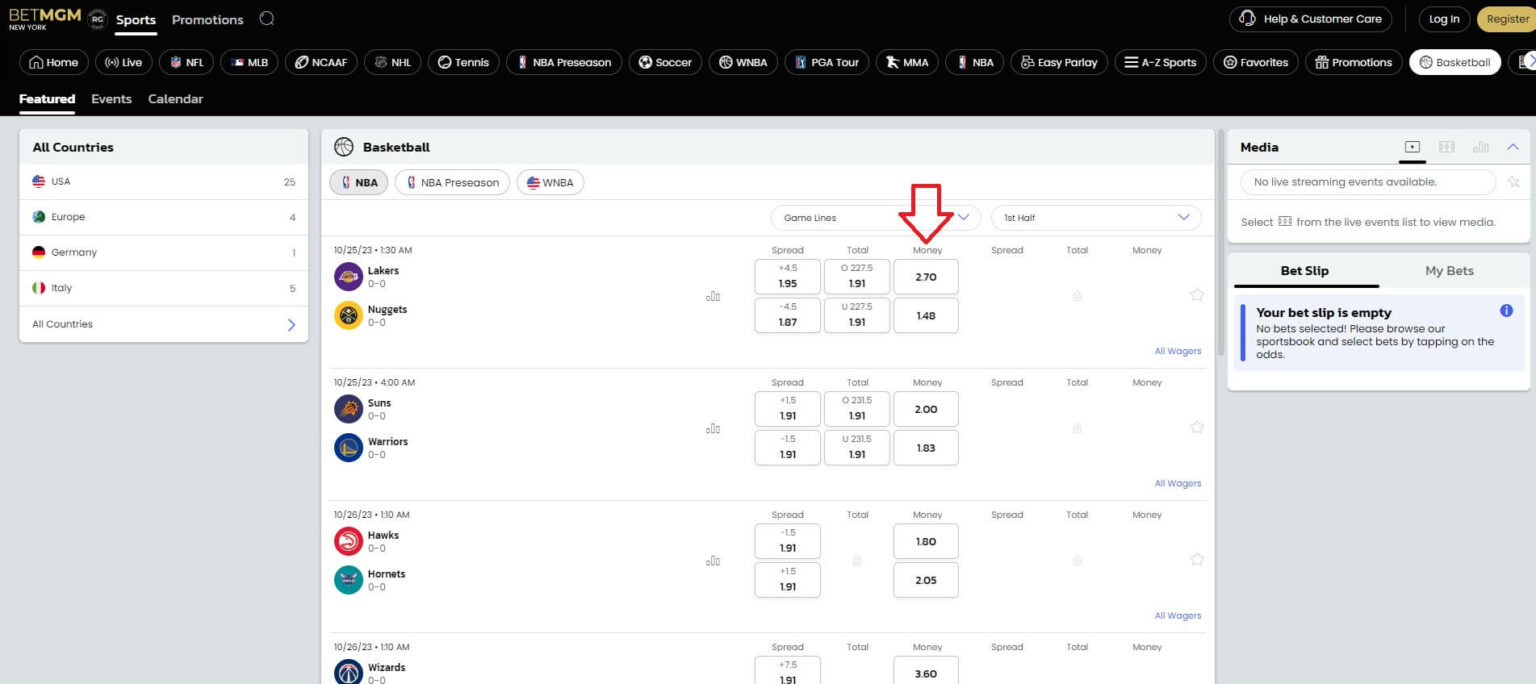
Task: Select Basketball pill in sports bar
Action: [x=1455, y=62]
